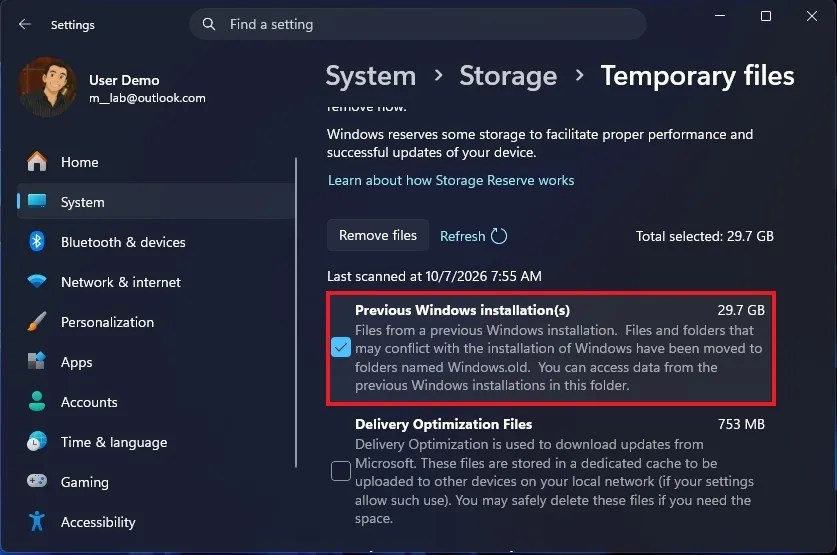Click the Personalization paintbrush icon
The image size is (837, 555).
[x=37, y=321]
